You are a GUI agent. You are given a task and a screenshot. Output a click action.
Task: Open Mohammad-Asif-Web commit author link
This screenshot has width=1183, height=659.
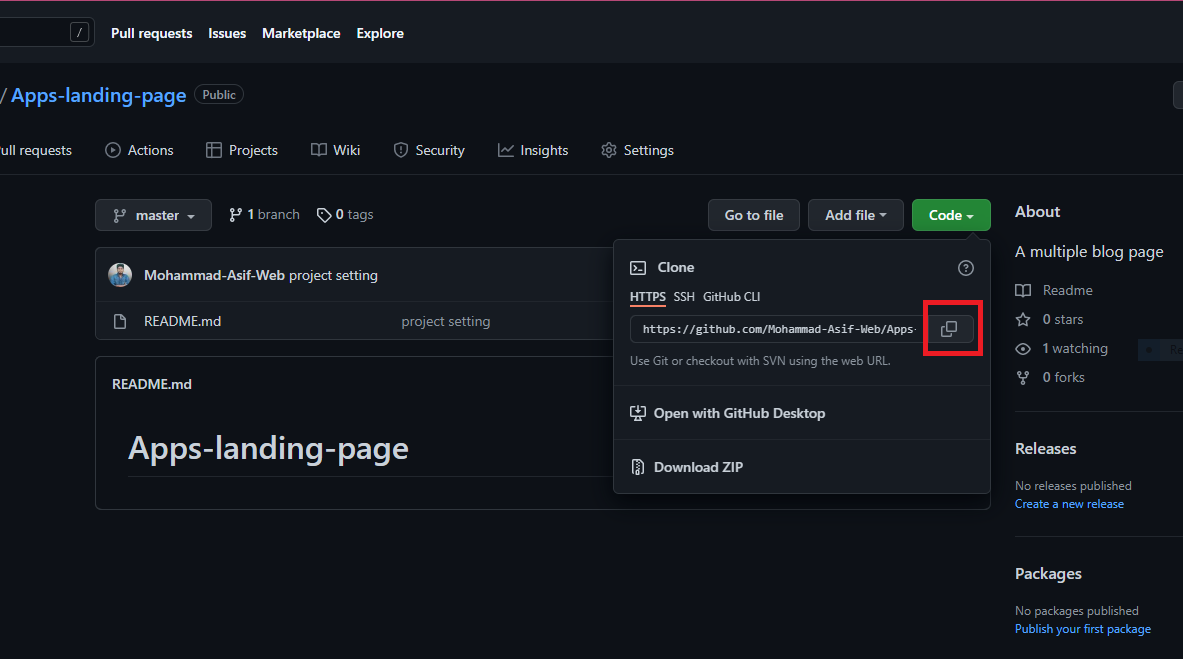pyautogui.click(x=214, y=276)
